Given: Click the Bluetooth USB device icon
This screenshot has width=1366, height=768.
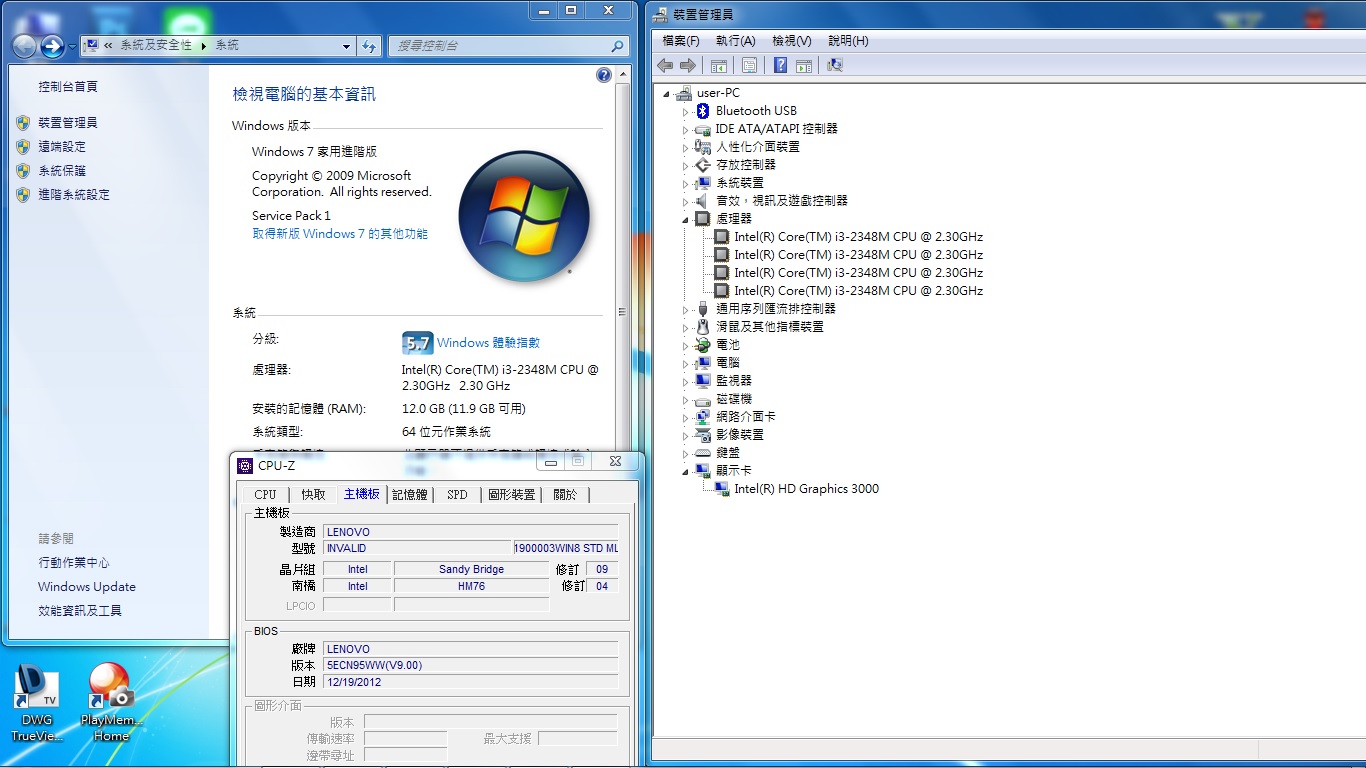Looking at the screenshot, I should tap(703, 111).
